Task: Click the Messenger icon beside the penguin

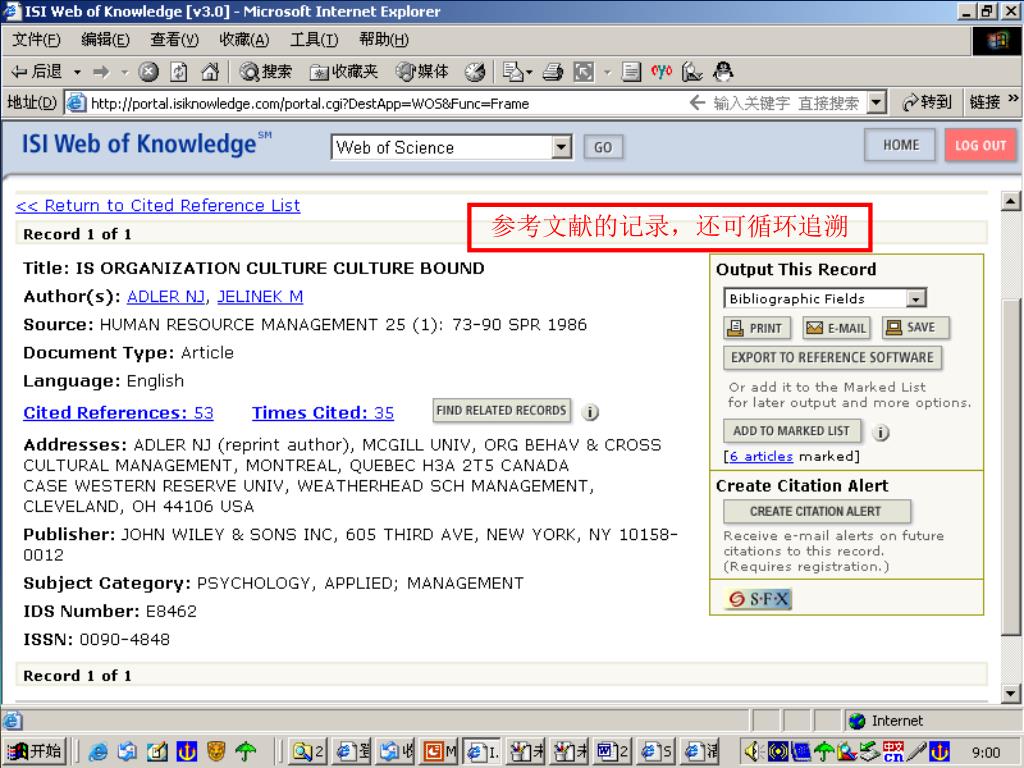Action: (x=692, y=71)
